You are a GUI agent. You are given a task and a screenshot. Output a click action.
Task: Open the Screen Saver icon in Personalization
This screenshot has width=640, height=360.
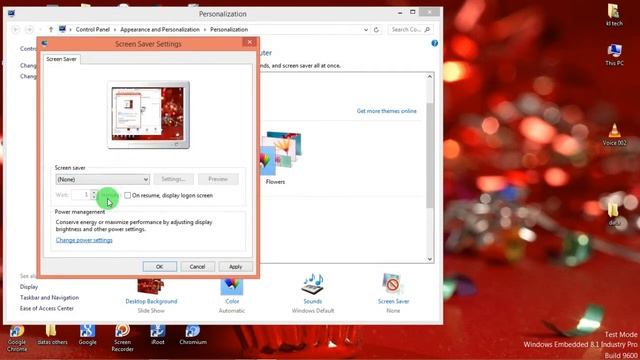(x=393, y=284)
